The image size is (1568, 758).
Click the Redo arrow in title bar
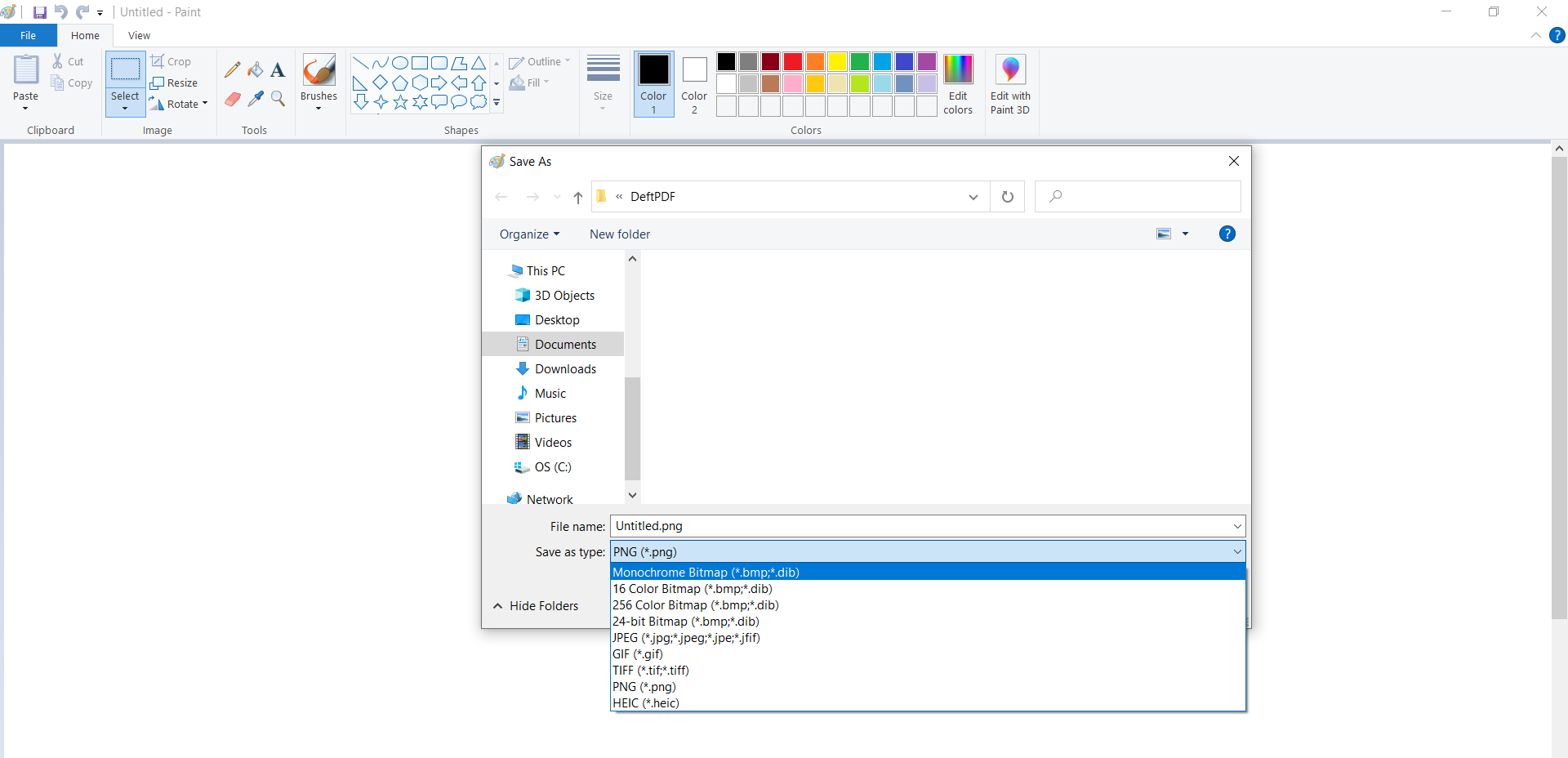coord(82,12)
